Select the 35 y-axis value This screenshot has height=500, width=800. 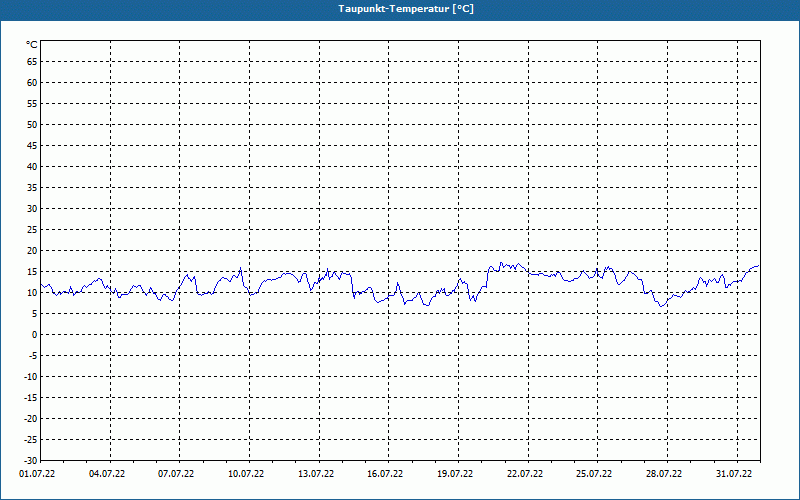pyautogui.click(x=32, y=188)
